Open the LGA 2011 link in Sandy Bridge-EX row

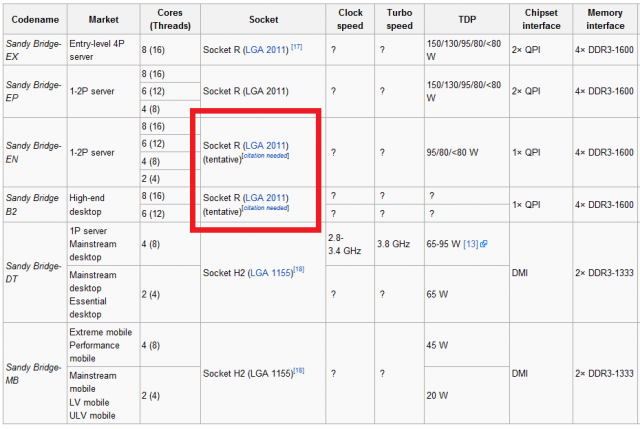pyautogui.click(x=267, y=50)
